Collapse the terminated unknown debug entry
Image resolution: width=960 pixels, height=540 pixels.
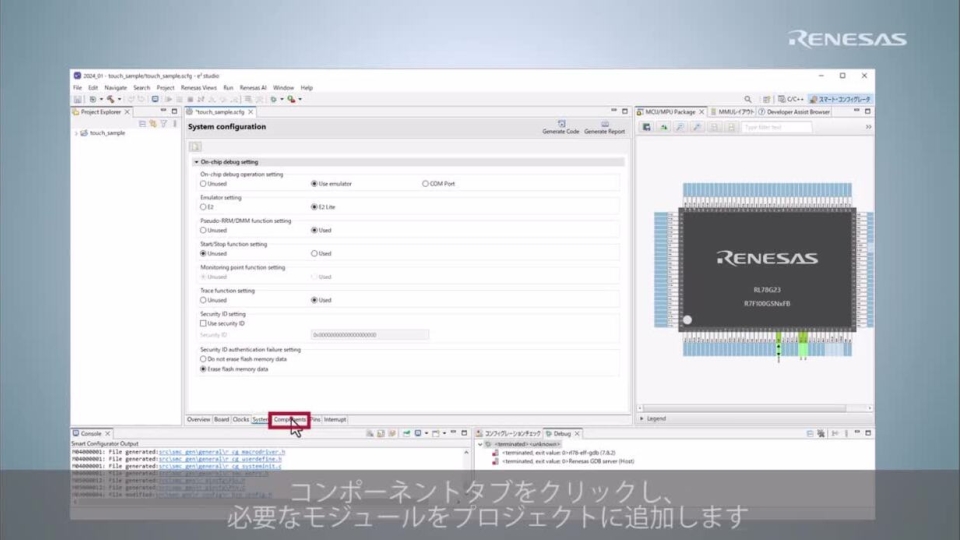click(x=480, y=444)
